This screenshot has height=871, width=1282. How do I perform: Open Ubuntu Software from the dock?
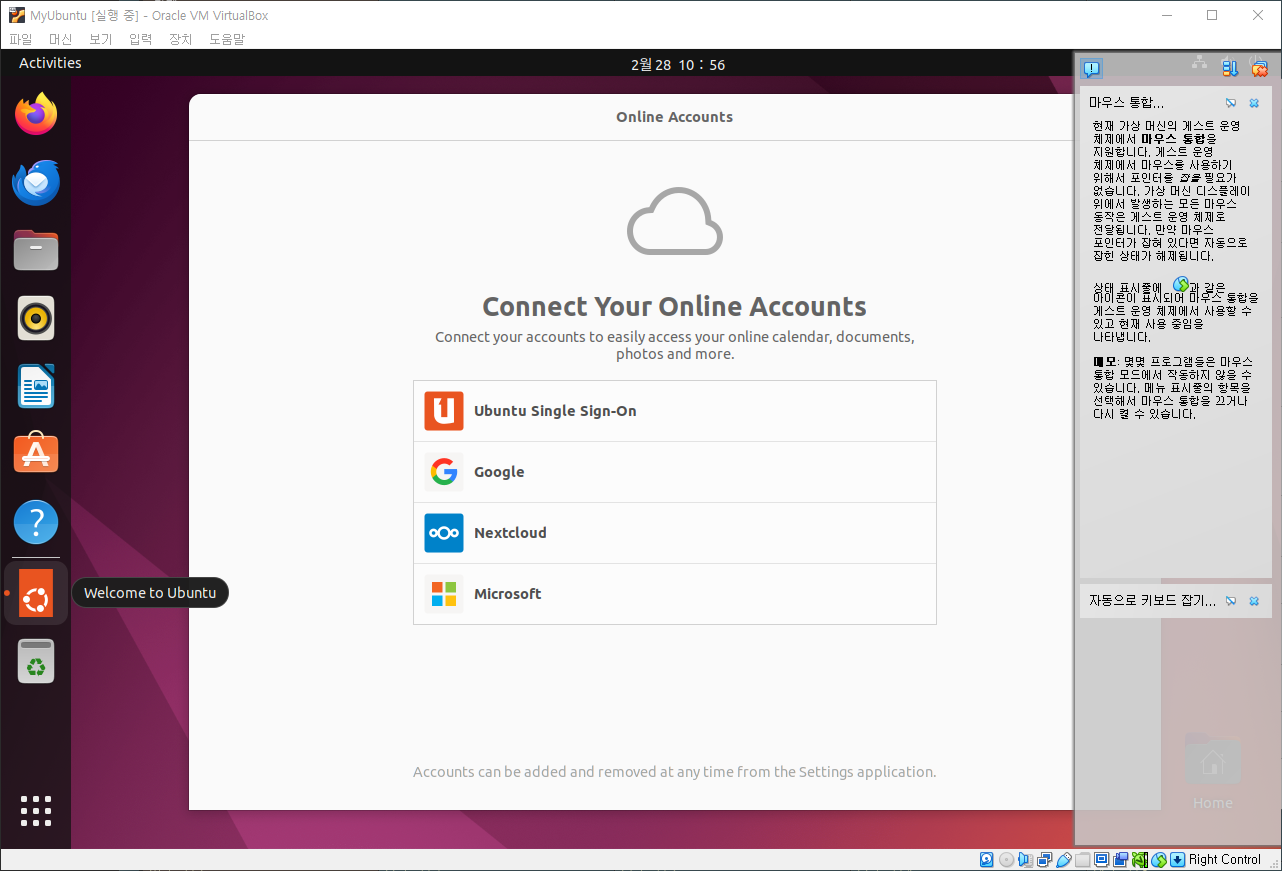point(36,453)
